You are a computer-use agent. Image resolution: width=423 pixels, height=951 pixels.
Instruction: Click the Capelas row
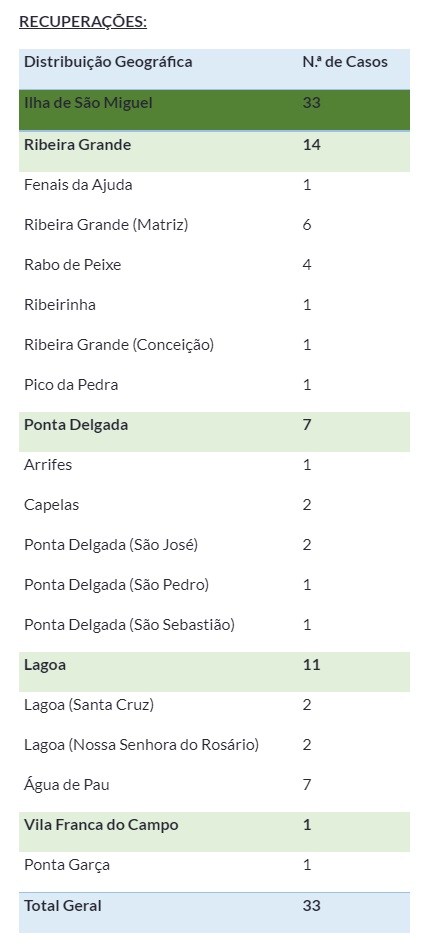coord(214,505)
